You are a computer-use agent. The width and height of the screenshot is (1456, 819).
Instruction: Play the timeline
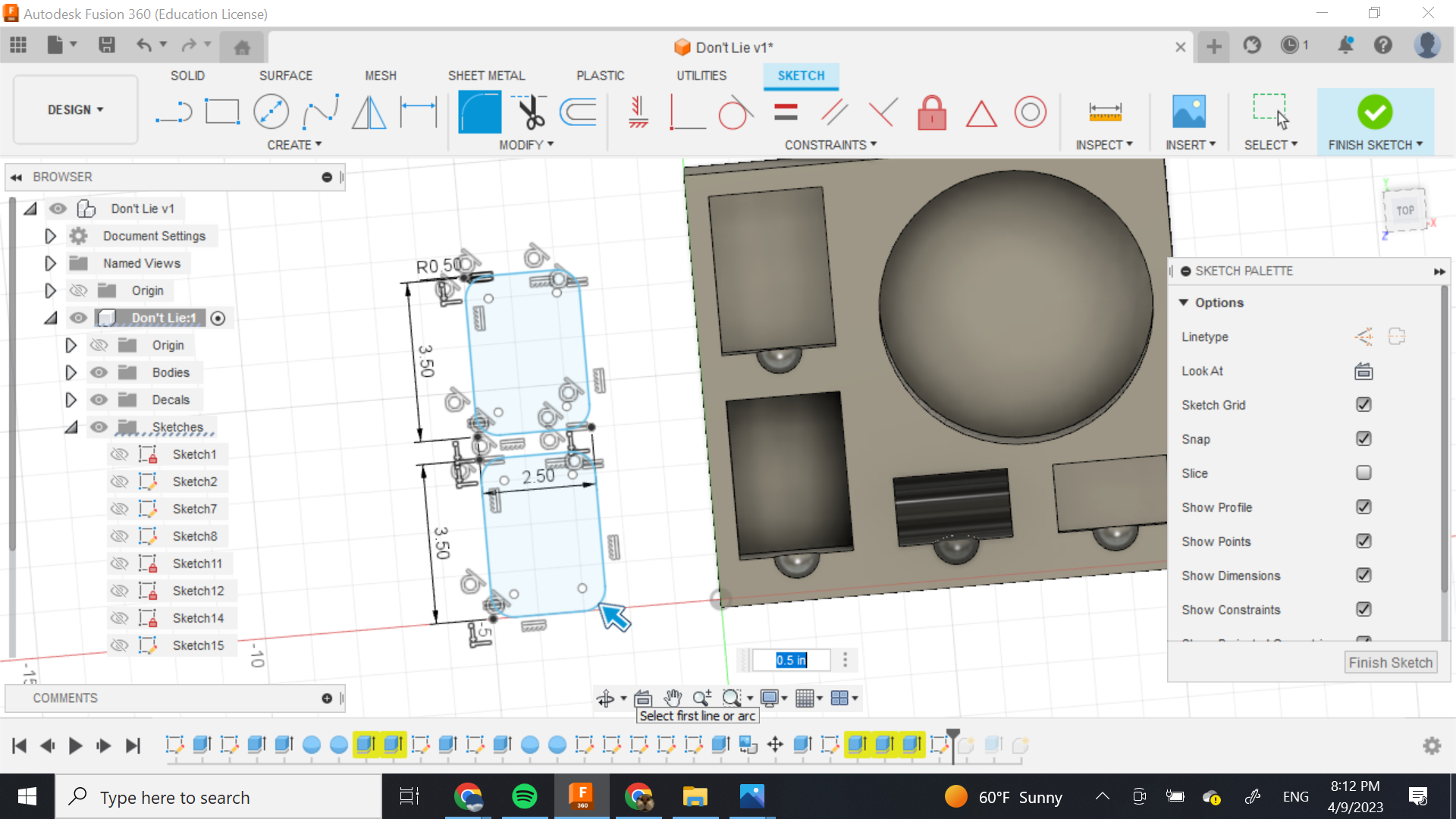click(x=75, y=745)
